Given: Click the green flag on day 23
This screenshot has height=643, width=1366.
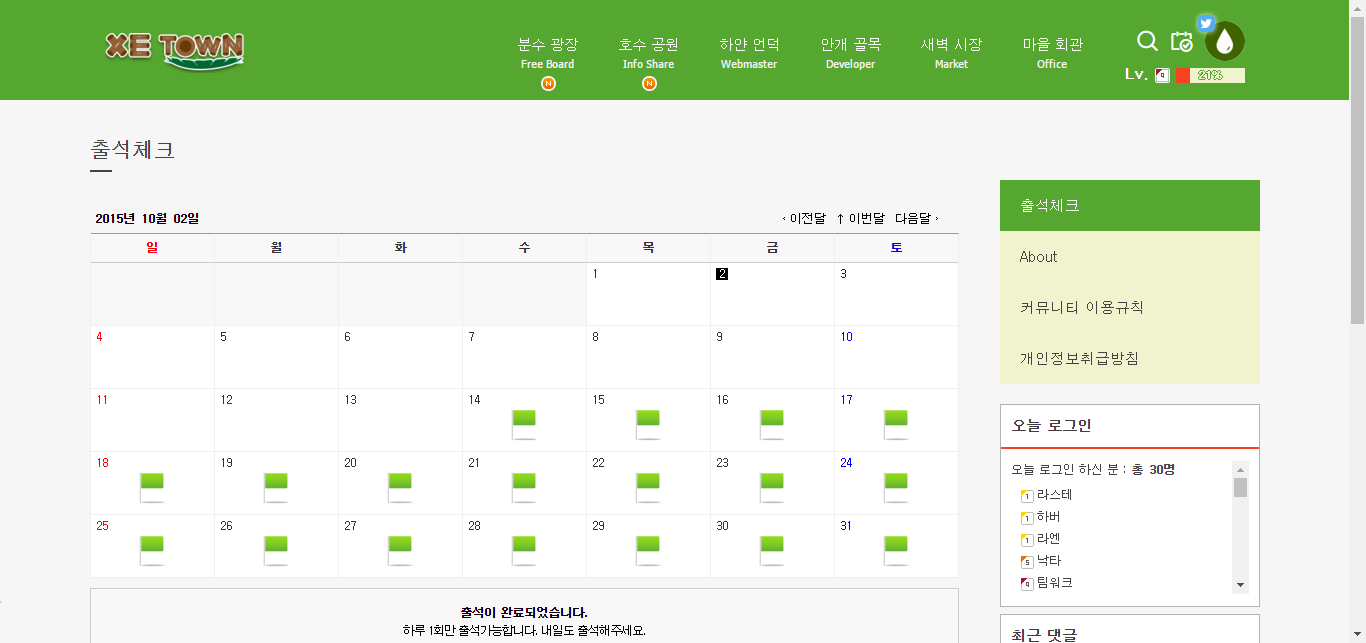Looking at the screenshot, I should coord(772,487).
